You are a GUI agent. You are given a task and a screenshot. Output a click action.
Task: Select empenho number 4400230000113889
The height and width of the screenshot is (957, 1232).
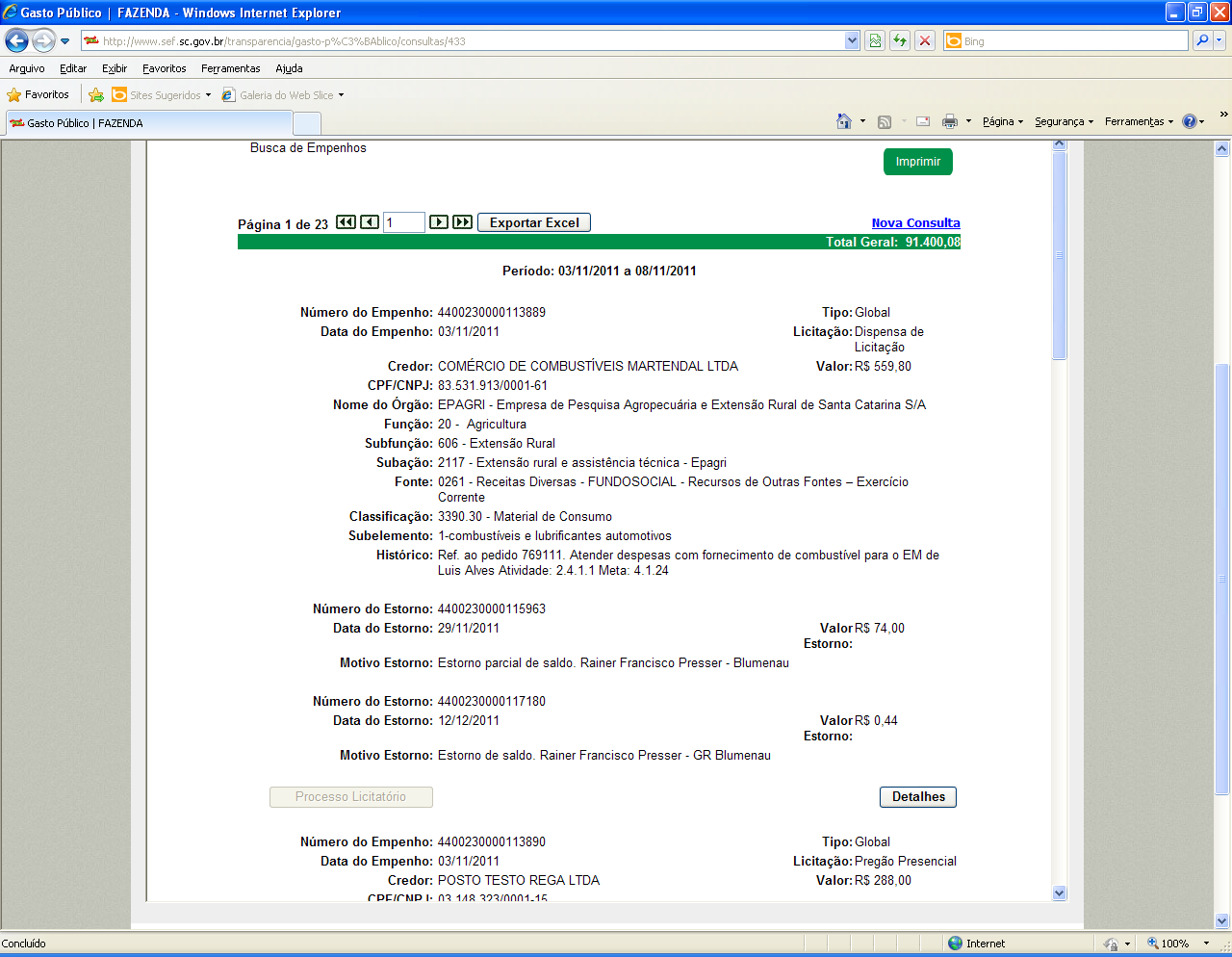click(x=492, y=312)
